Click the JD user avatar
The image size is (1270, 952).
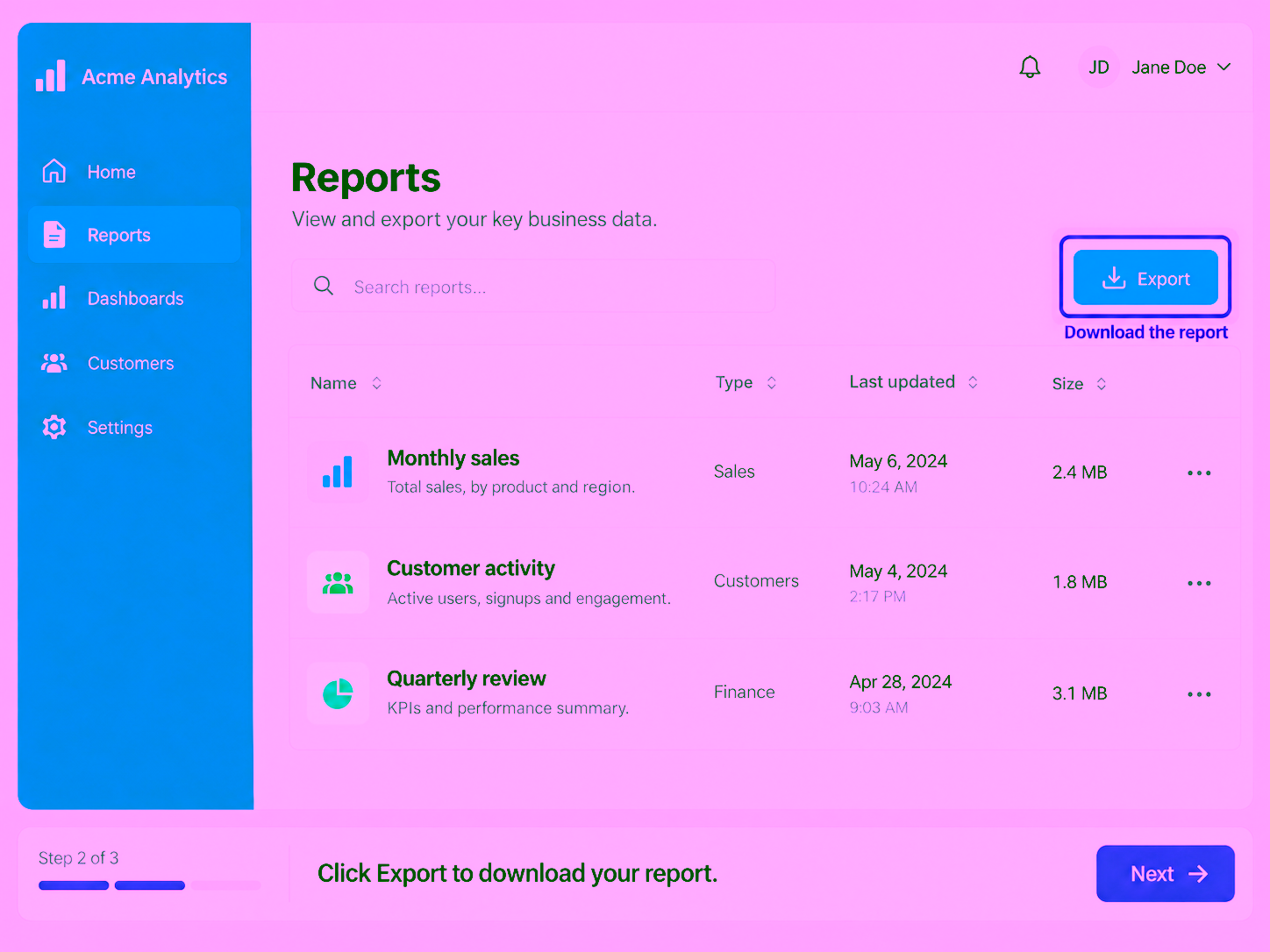click(x=1099, y=67)
